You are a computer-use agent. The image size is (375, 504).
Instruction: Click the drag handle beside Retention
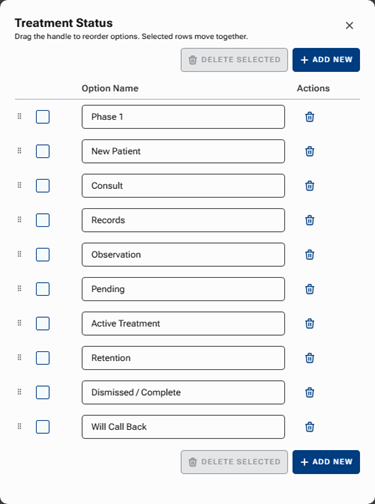coord(19,357)
